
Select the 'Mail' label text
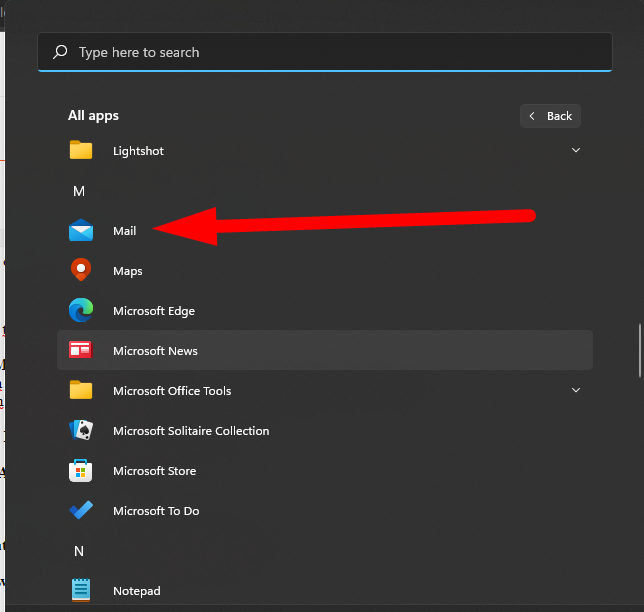tap(124, 231)
